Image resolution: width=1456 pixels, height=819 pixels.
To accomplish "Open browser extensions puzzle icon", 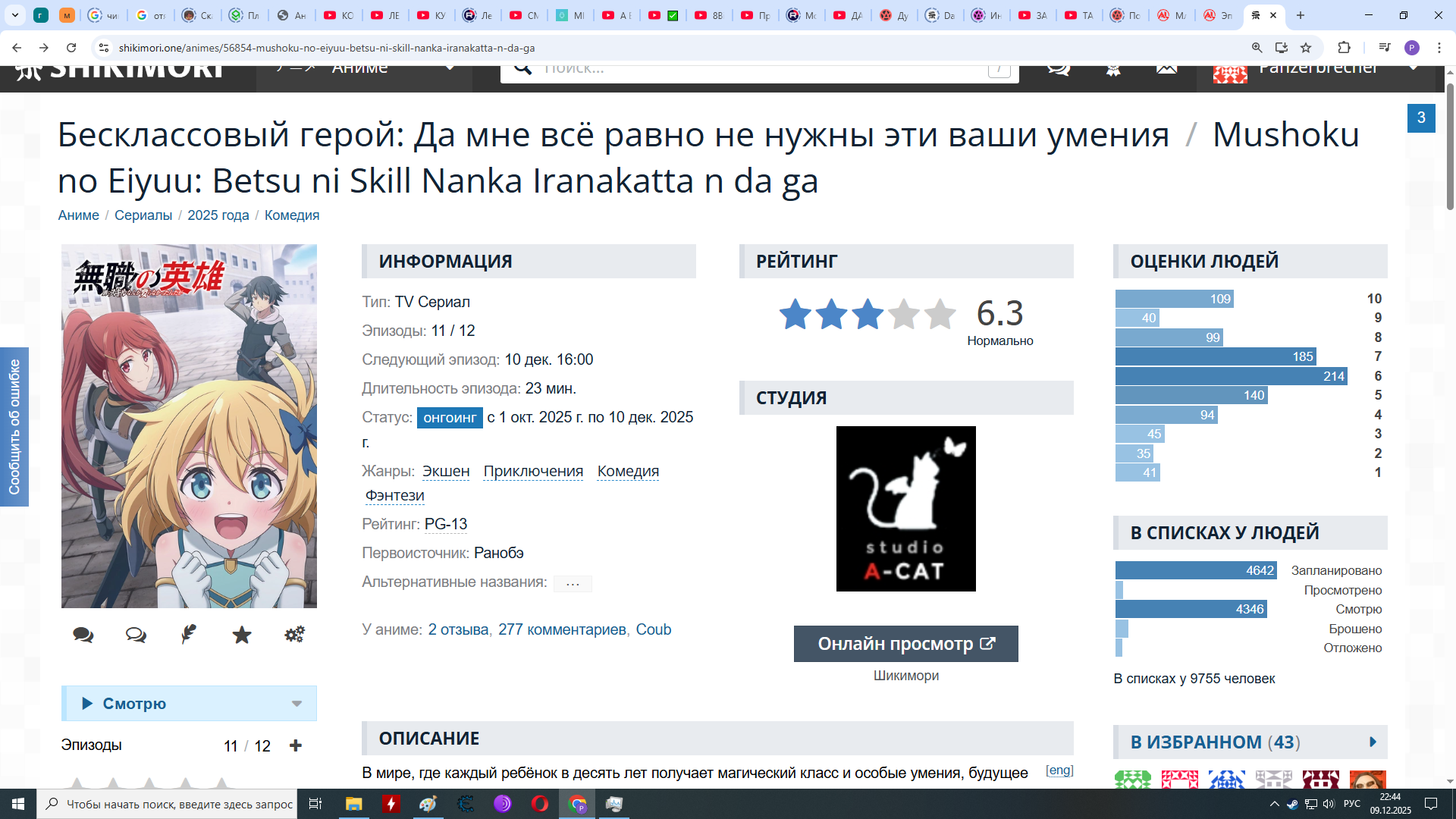I will coord(1344,48).
